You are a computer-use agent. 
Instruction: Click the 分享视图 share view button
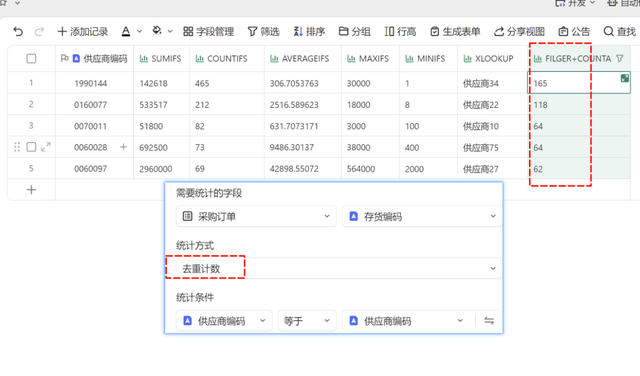click(x=520, y=31)
